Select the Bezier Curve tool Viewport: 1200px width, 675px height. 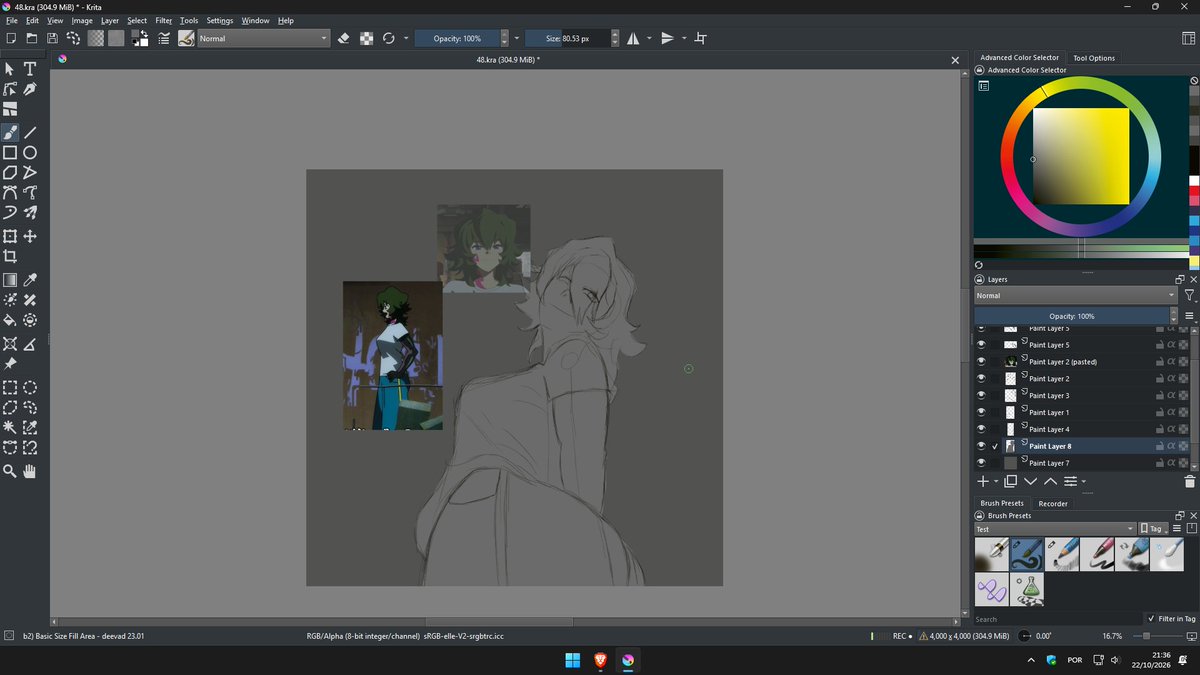click(10, 193)
